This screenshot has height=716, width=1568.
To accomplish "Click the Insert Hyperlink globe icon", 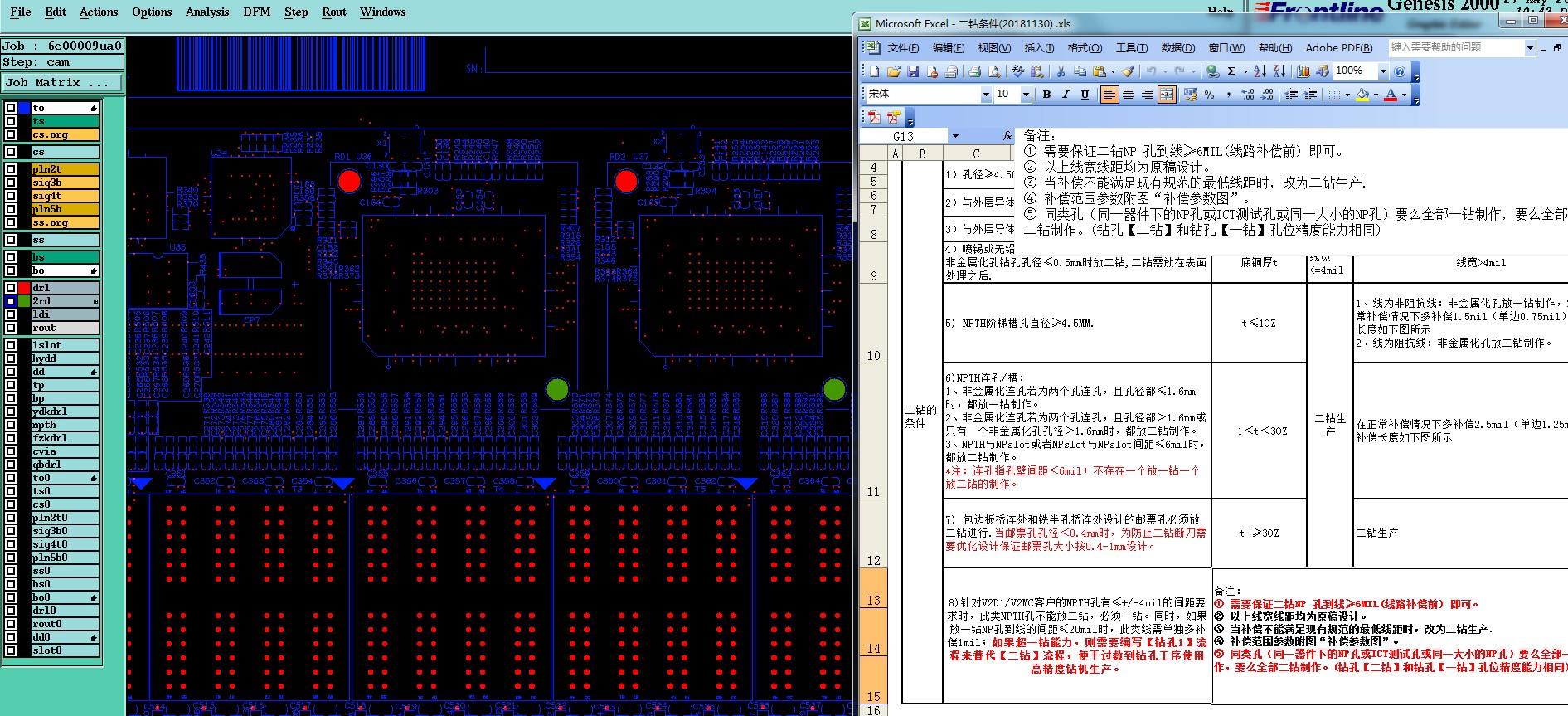I will pos(1212,71).
